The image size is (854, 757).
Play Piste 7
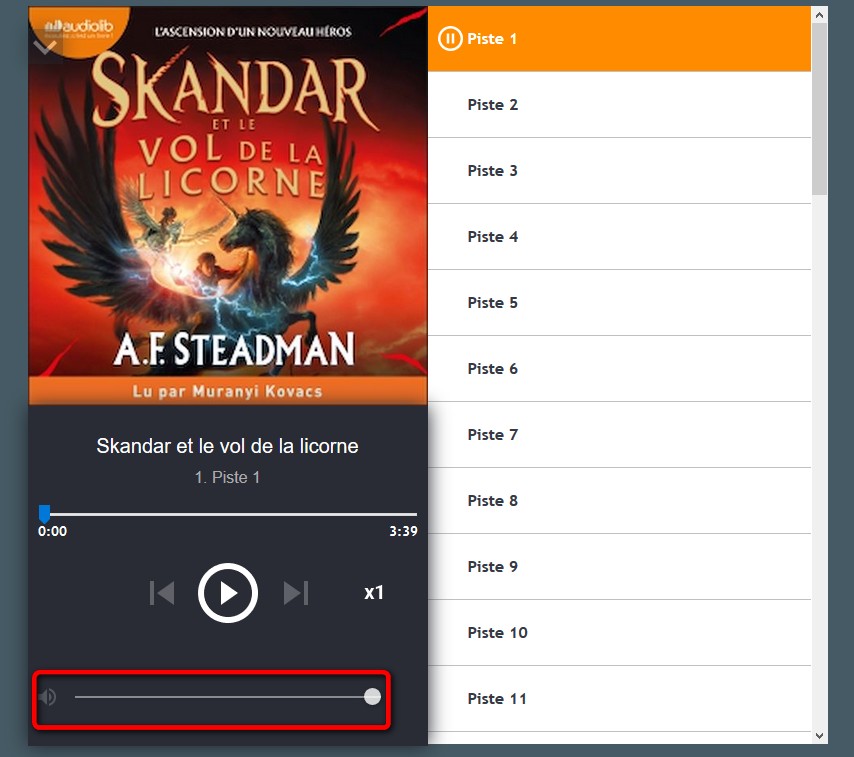(x=619, y=435)
